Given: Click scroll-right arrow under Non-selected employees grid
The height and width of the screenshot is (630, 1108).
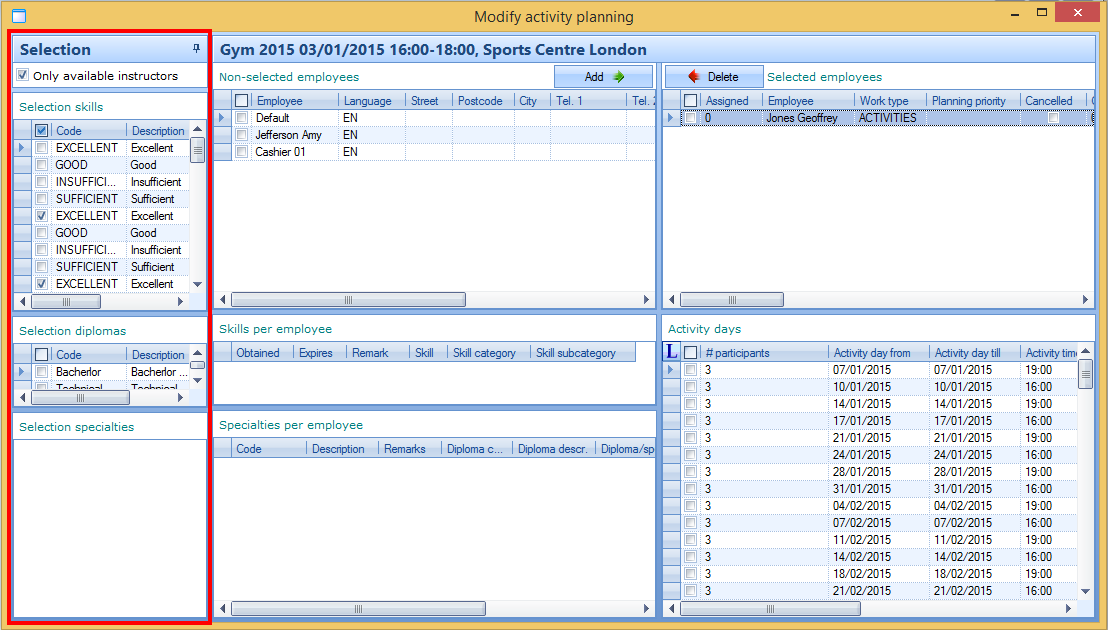Looking at the screenshot, I should 646,300.
